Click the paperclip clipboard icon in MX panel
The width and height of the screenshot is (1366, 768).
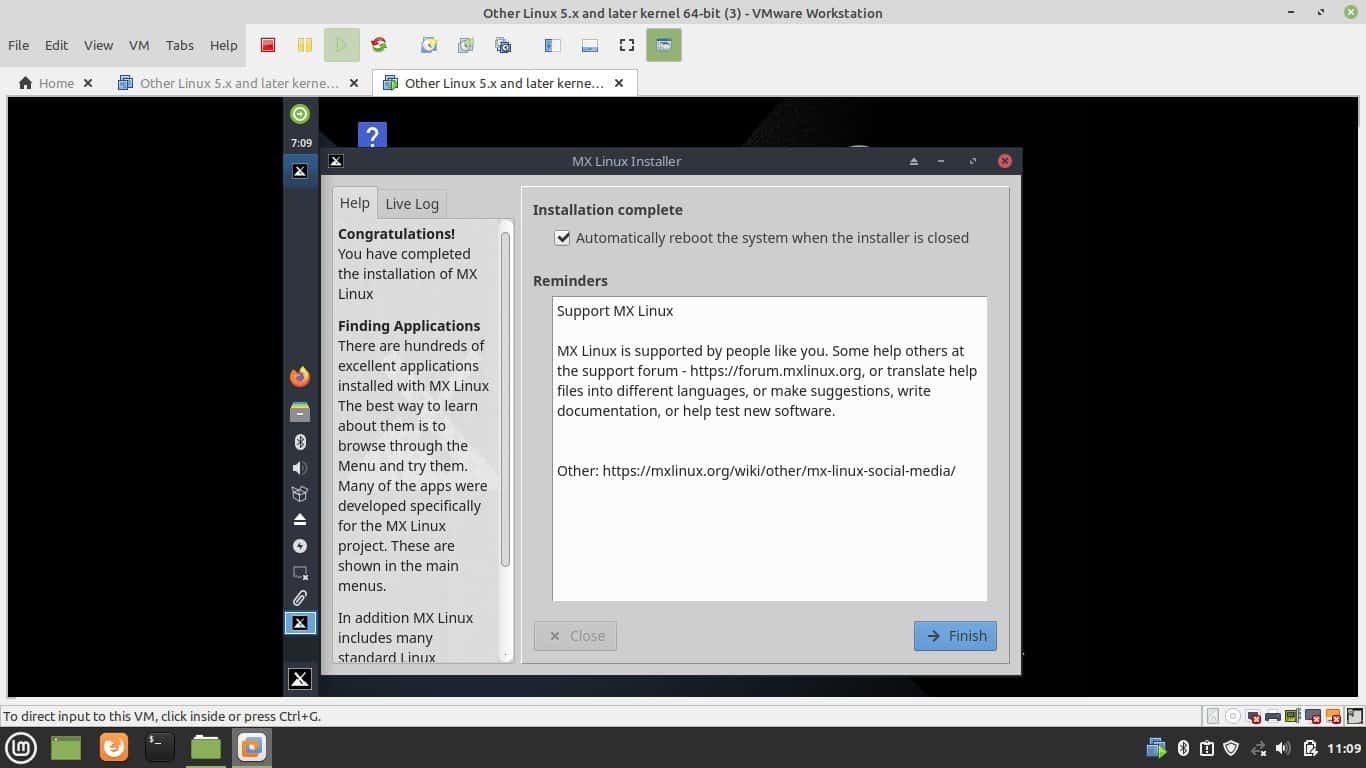pos(300,598)
